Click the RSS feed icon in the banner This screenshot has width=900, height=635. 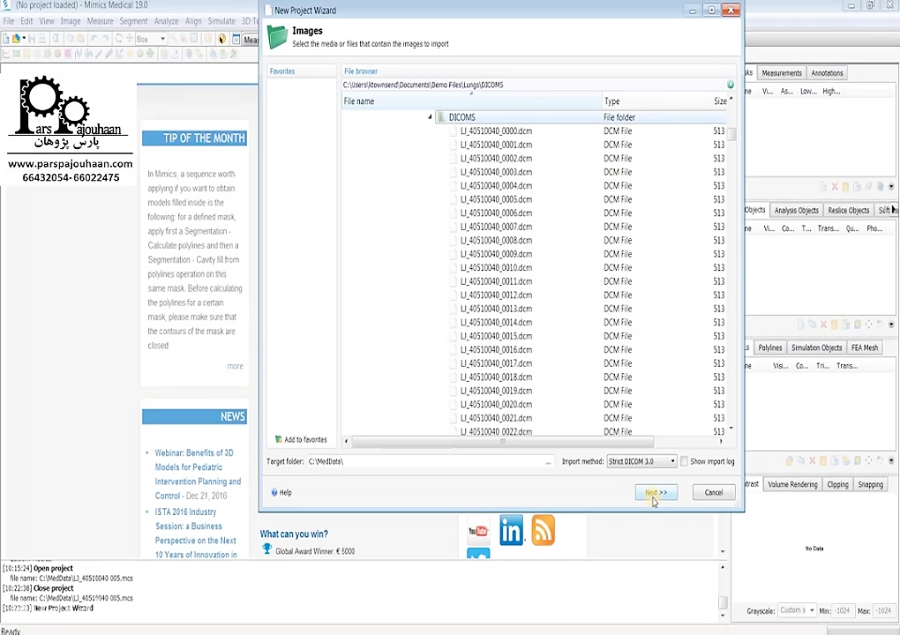pos(543,531)
